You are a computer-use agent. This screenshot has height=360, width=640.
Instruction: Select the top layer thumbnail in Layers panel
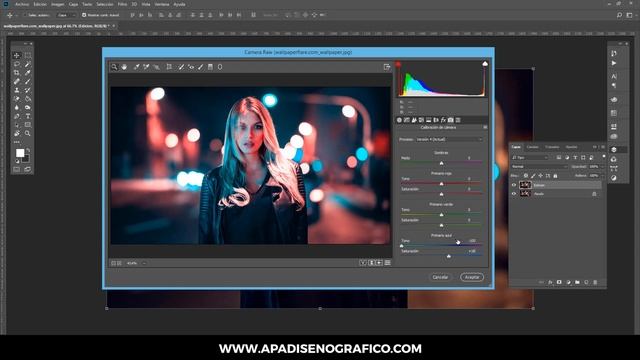(x=525, y=185)
